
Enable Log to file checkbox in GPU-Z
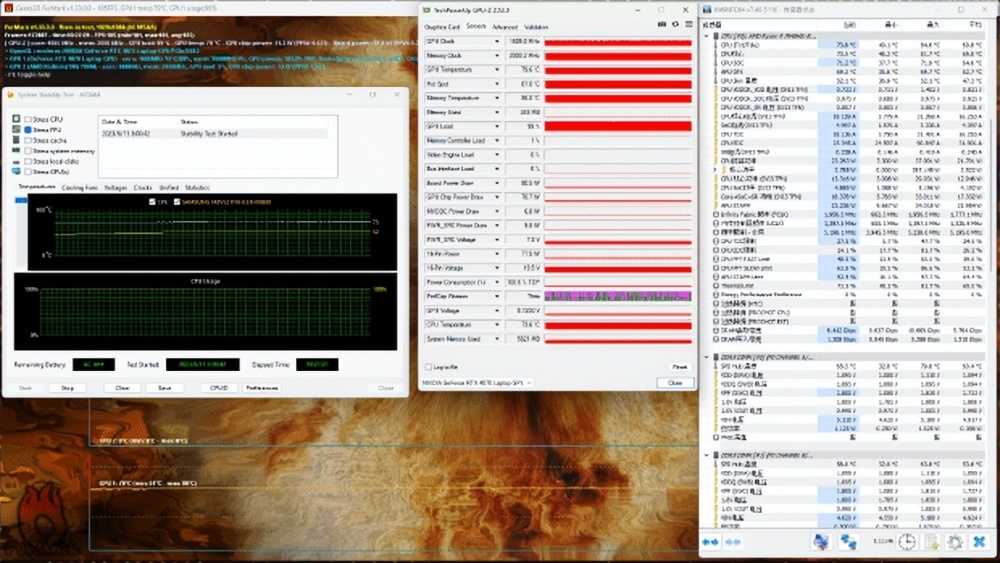click(428, 367)
